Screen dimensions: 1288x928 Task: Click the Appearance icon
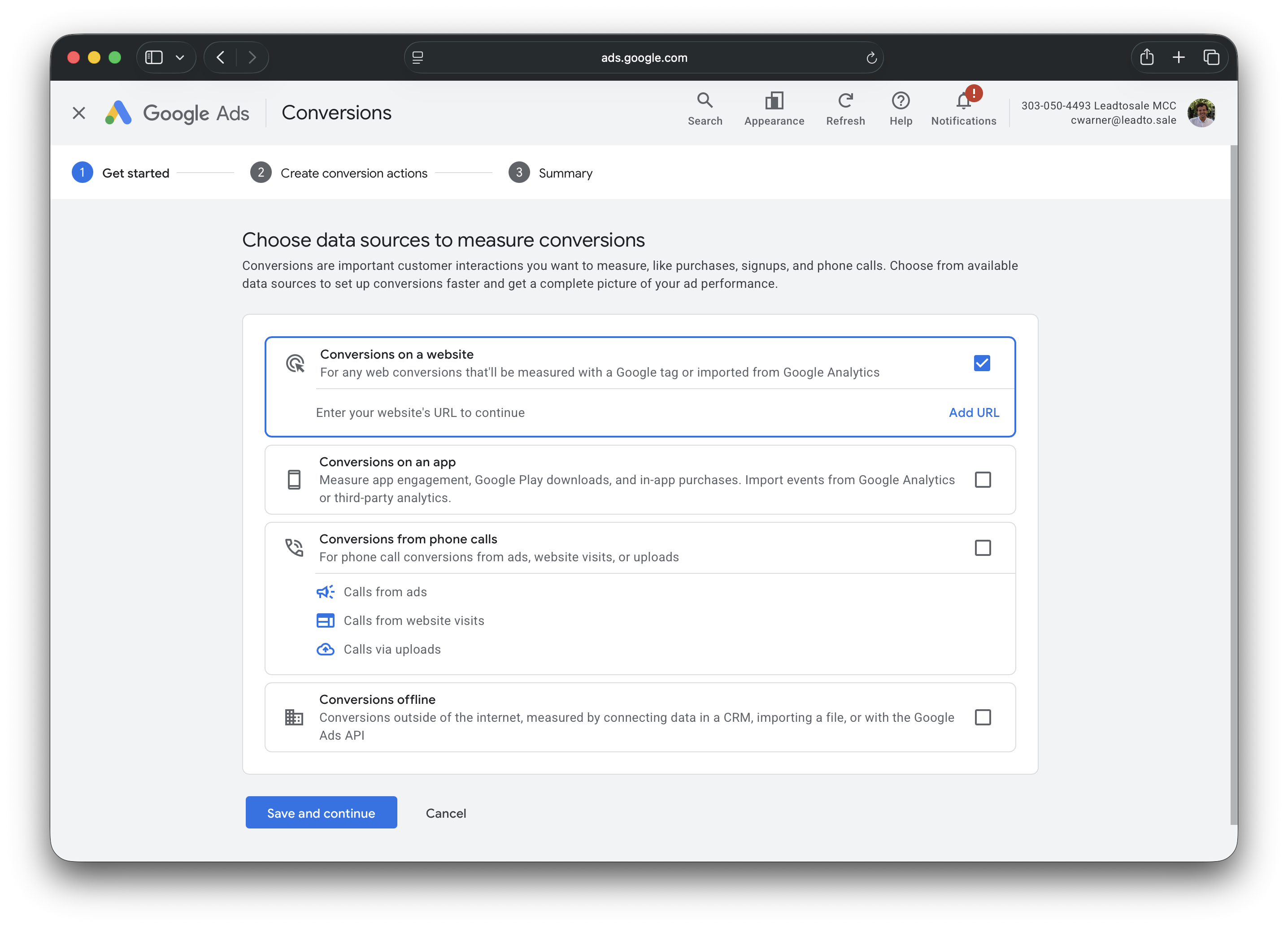[x=774, y=108]
